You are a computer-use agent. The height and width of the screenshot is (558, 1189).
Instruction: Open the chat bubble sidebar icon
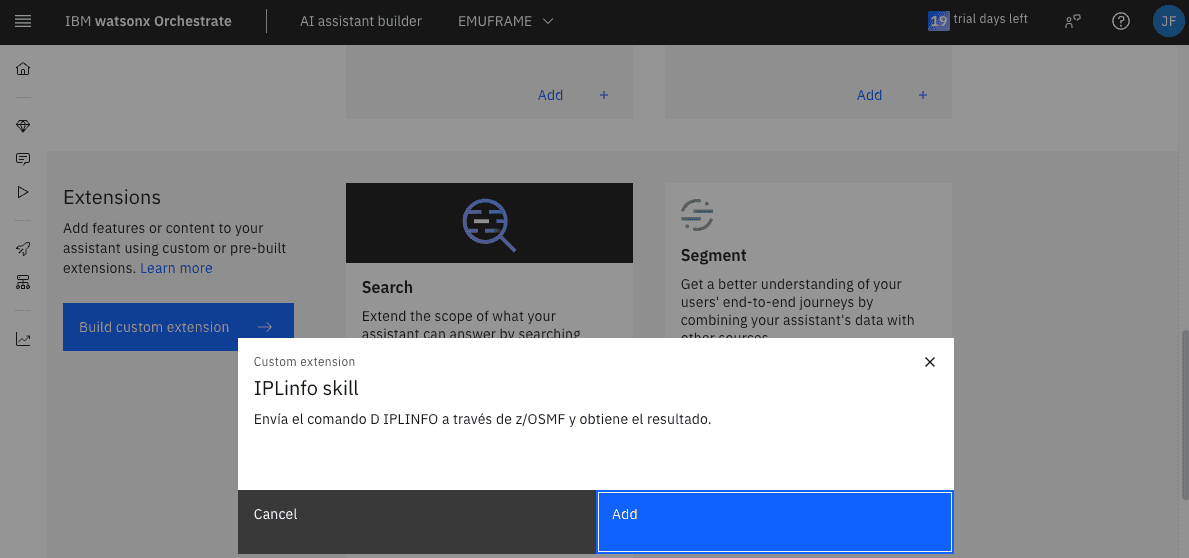coord(23,159)
